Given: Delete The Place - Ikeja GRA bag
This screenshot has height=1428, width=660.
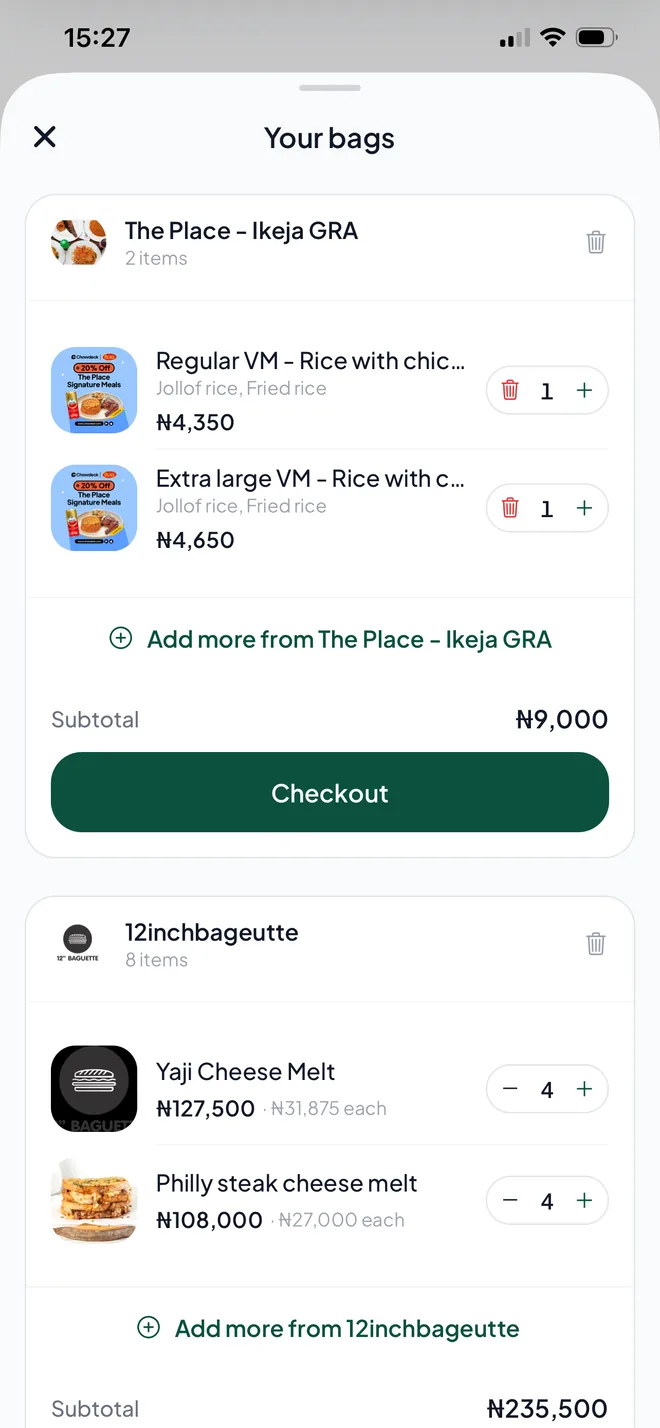Looking at the screenshot, I should 596,242.
